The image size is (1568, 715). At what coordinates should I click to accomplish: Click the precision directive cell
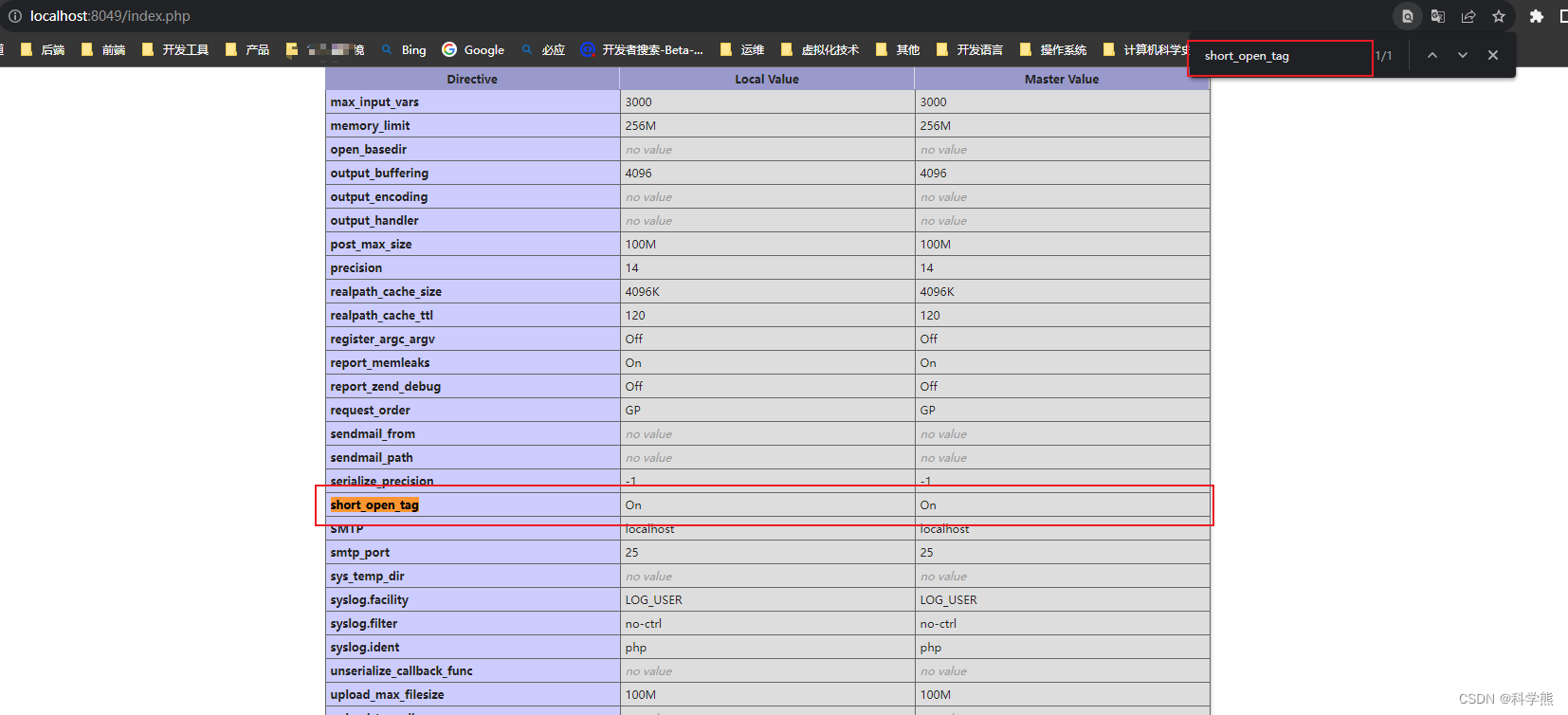[472, 267]
